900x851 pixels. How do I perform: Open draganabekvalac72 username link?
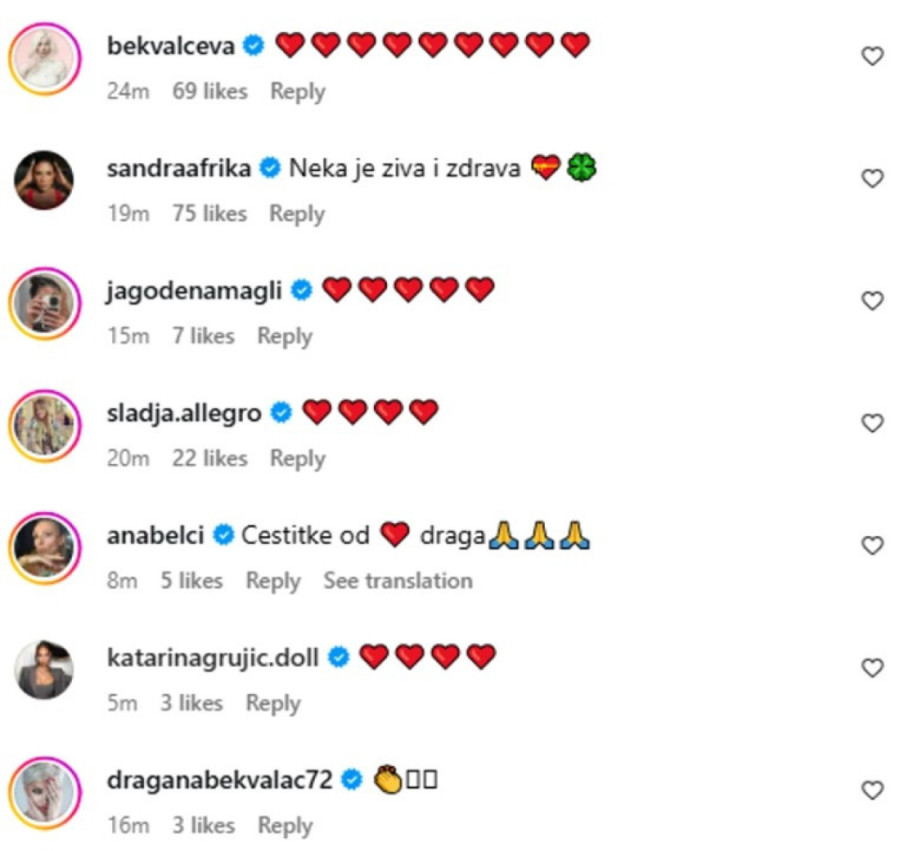pyautogui.click(x=219, y=780)
